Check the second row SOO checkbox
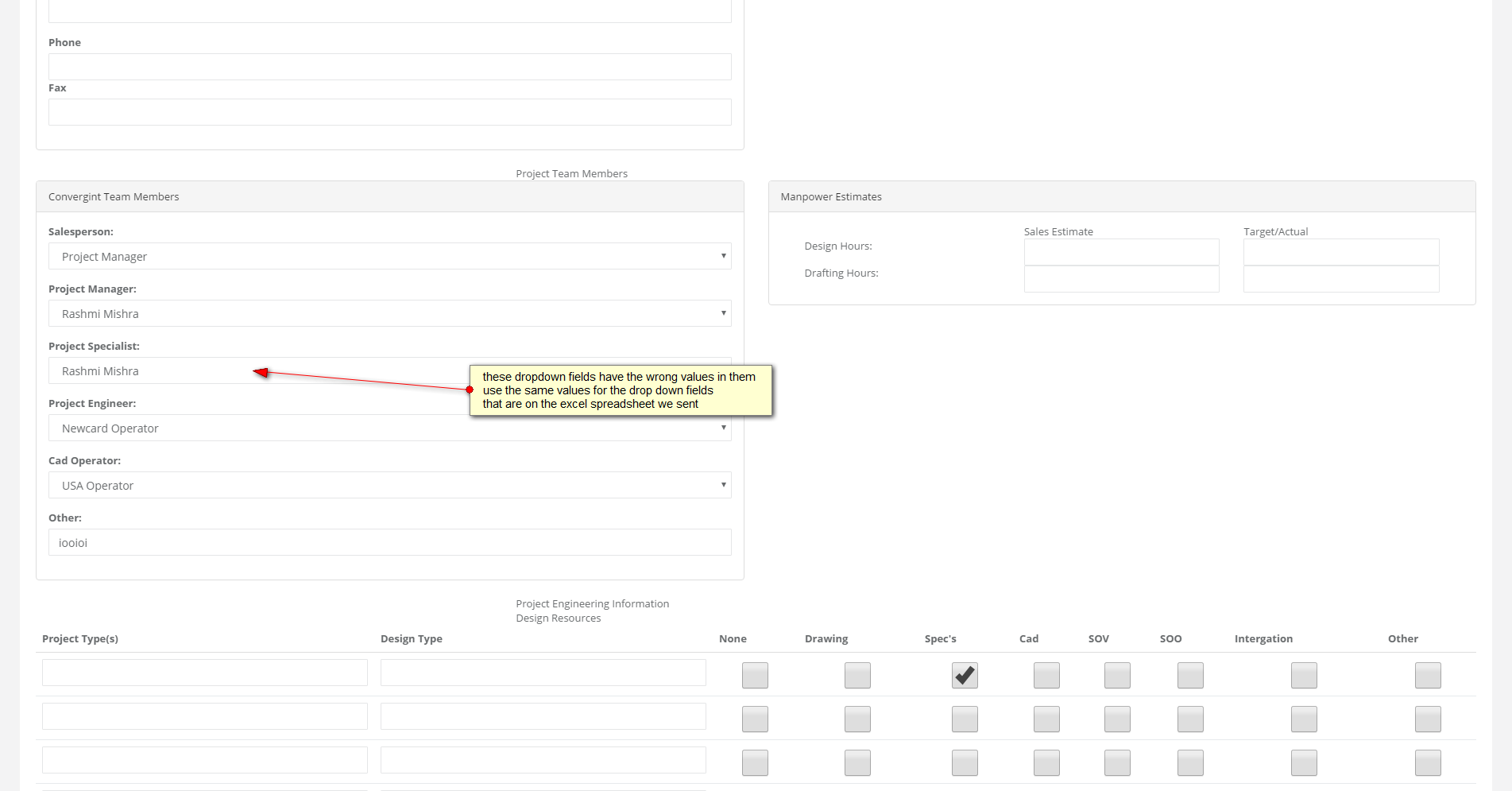The width and height of the screenshot is (1512, 791). pyautogui.click(x=1190, y=719)
